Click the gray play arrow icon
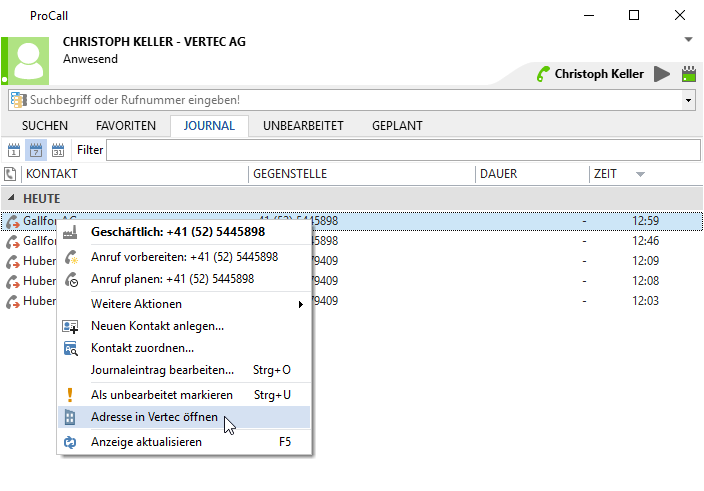704x491 pixels. point(662,74)
